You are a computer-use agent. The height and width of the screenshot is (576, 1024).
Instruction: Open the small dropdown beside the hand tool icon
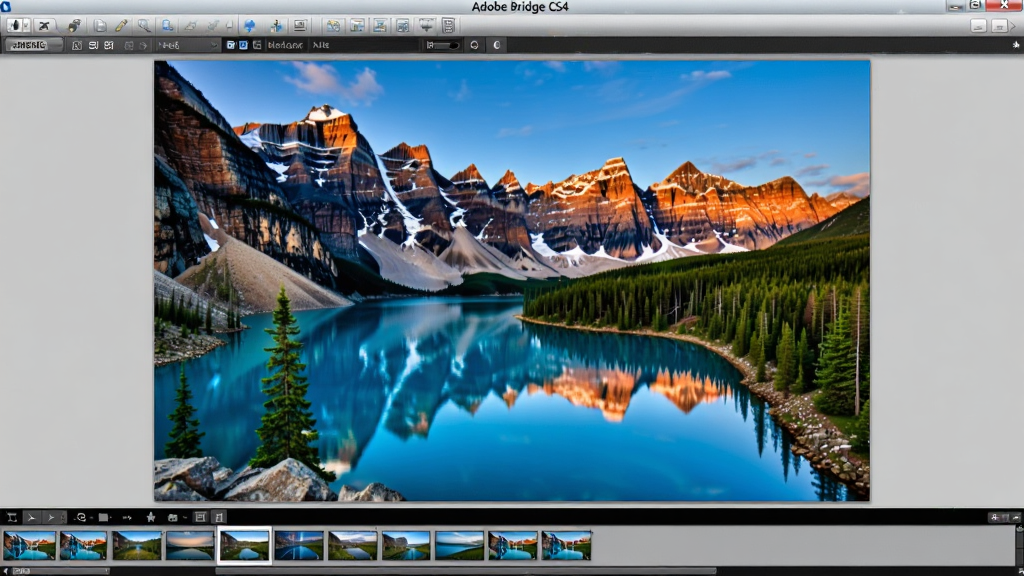pyautogui.click(x=26, y=25)
